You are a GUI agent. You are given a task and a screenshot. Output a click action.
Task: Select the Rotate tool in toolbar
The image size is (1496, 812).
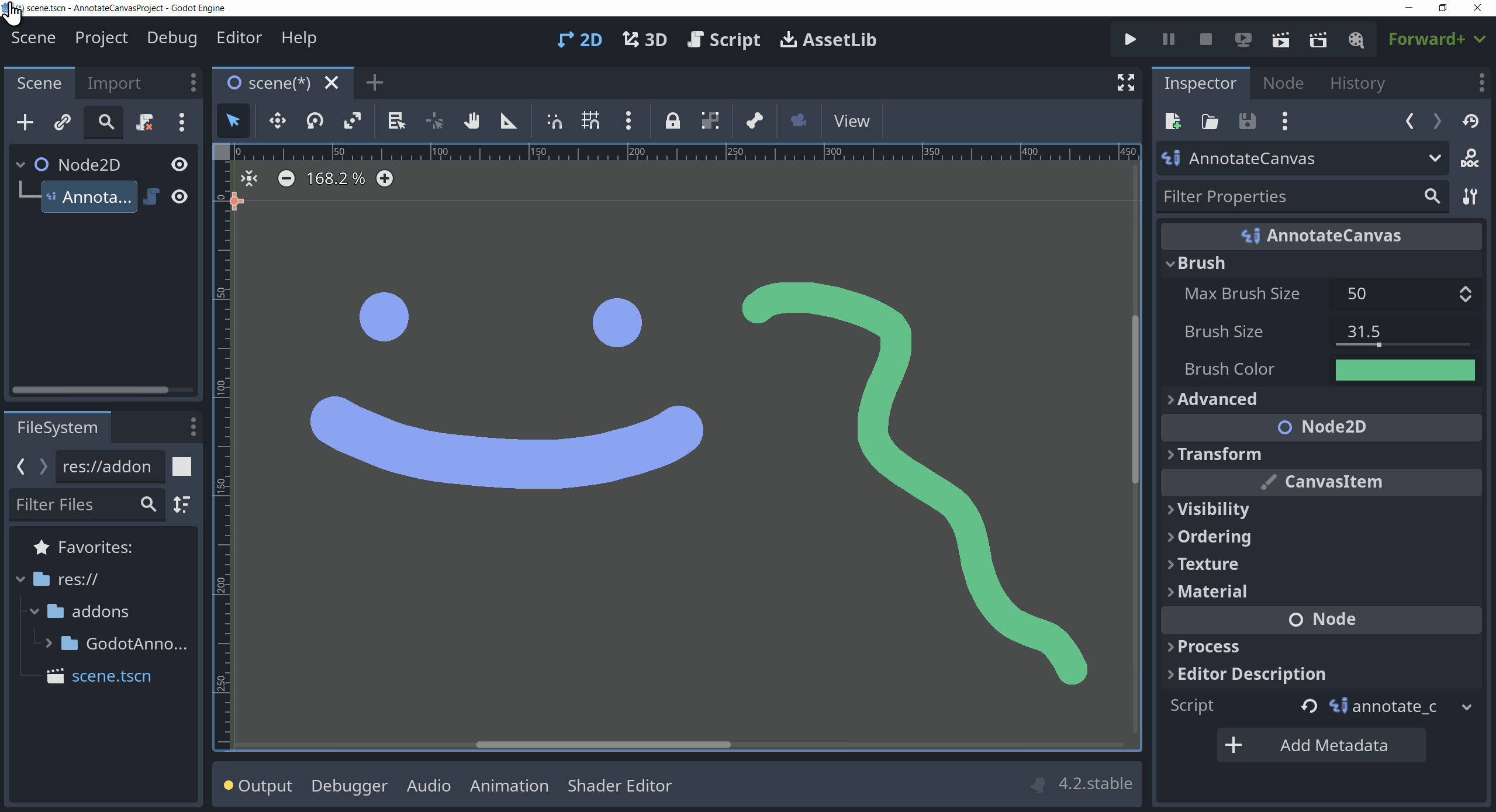(x=314, y=120)
